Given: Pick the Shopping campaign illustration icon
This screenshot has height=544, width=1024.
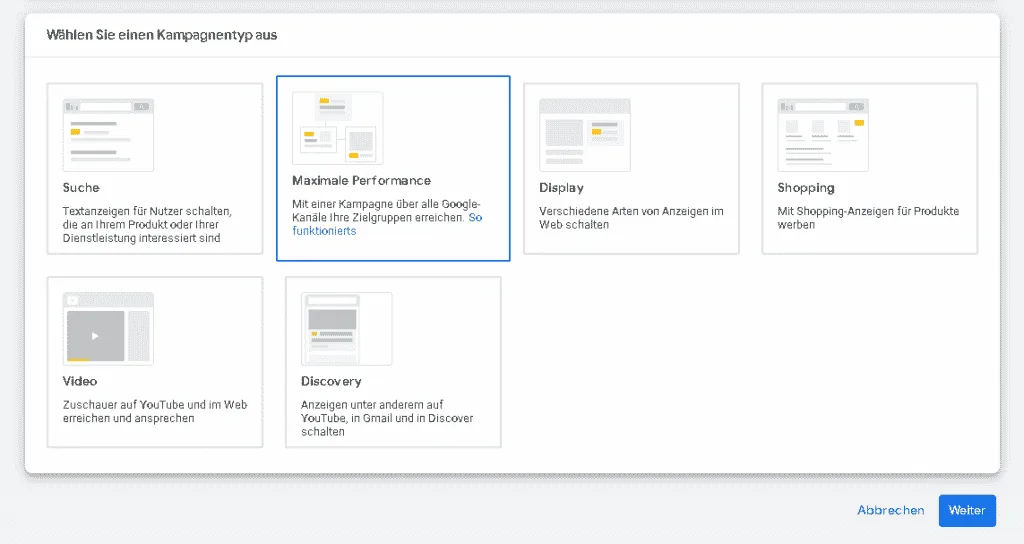Looking at the screenshot, I should (823, 135).
